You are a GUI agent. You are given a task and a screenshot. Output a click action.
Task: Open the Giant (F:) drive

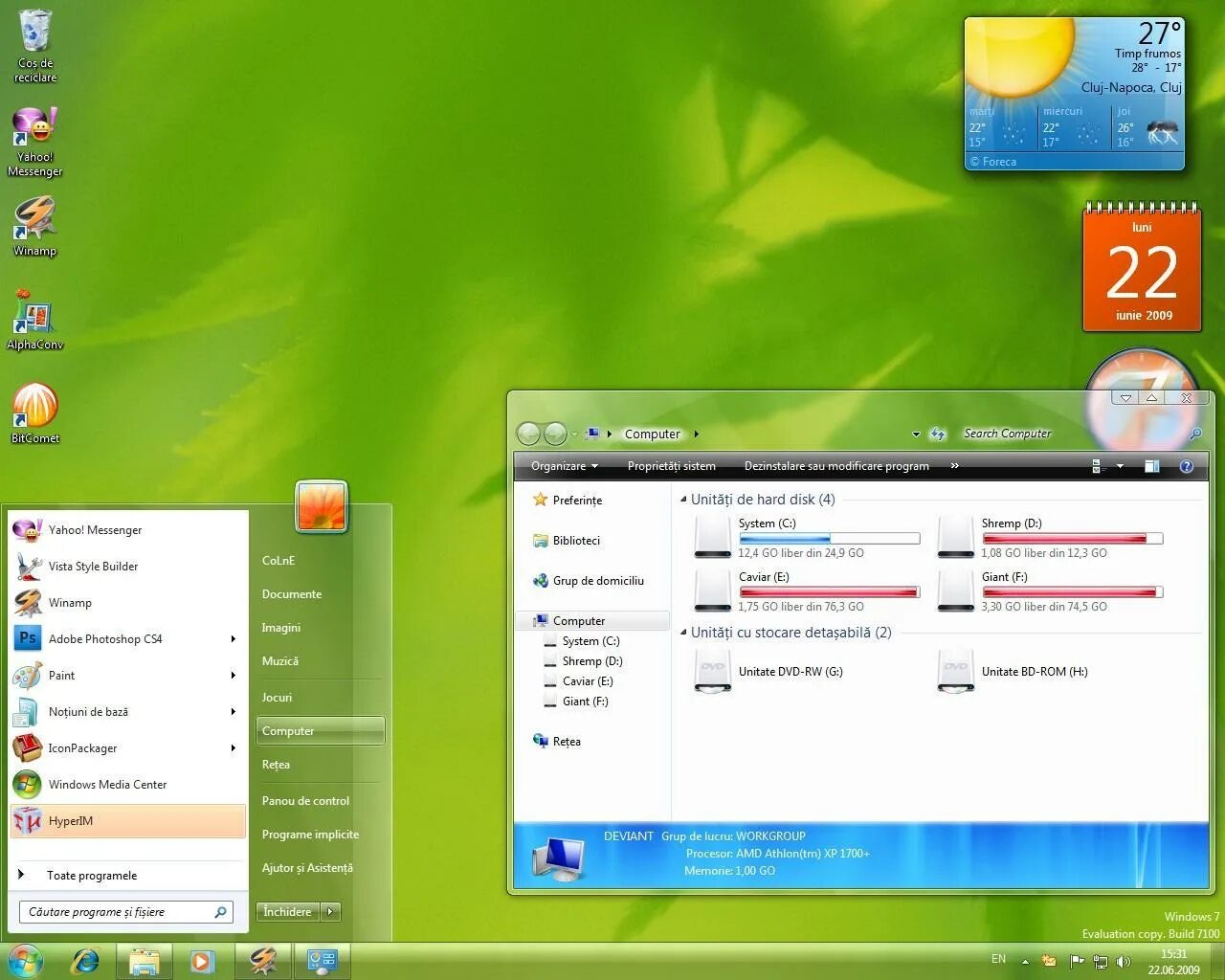[1049, 590]
